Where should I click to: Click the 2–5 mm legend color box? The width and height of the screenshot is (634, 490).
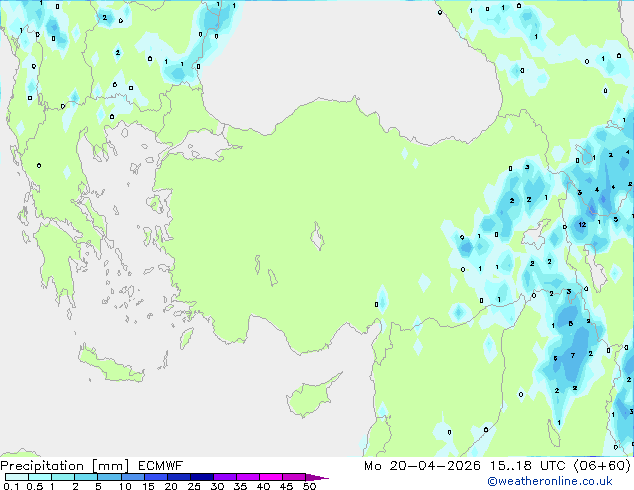coord(86,477)
